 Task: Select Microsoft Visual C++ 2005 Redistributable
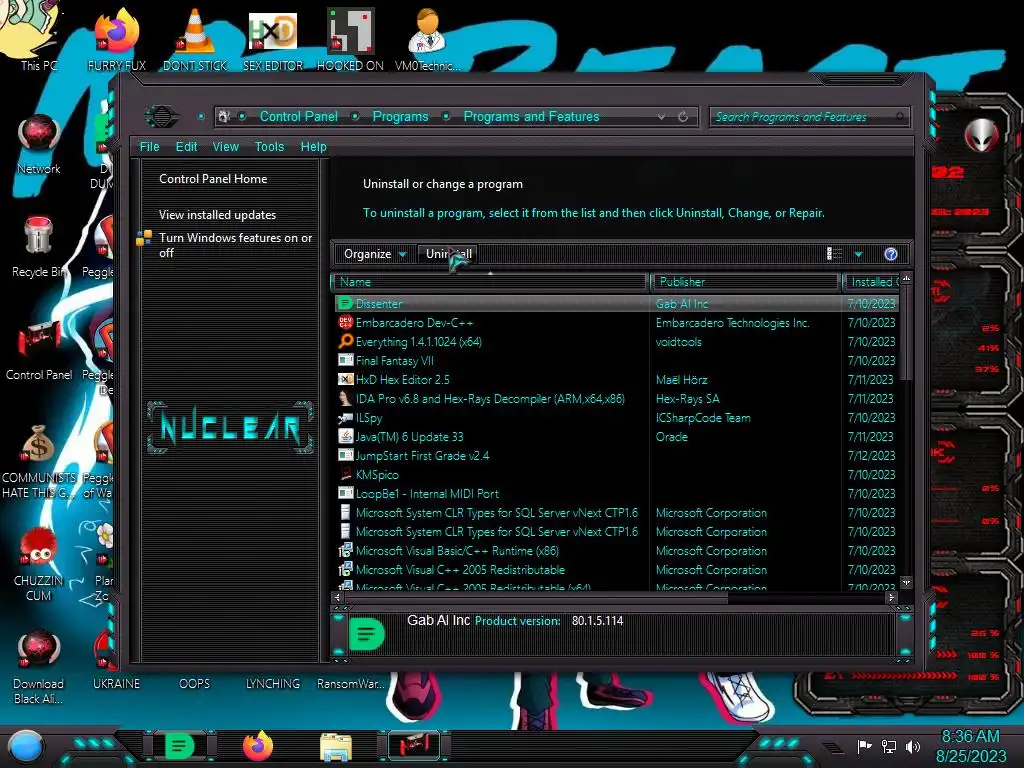(617, 569)
